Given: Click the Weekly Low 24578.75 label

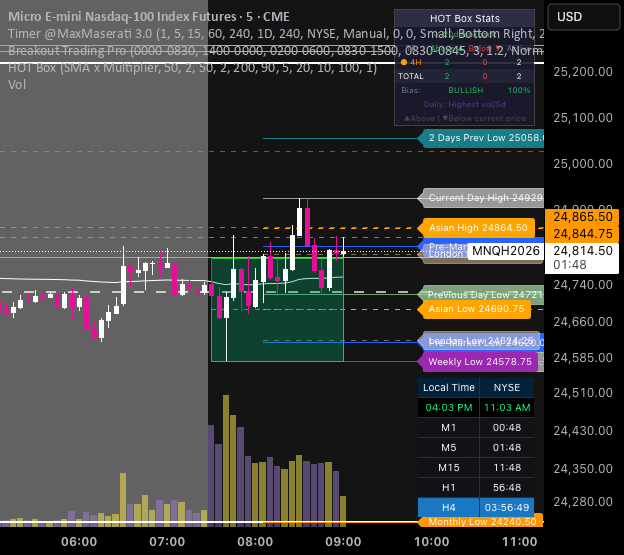Looking at the screenshot, I should 478,362.
